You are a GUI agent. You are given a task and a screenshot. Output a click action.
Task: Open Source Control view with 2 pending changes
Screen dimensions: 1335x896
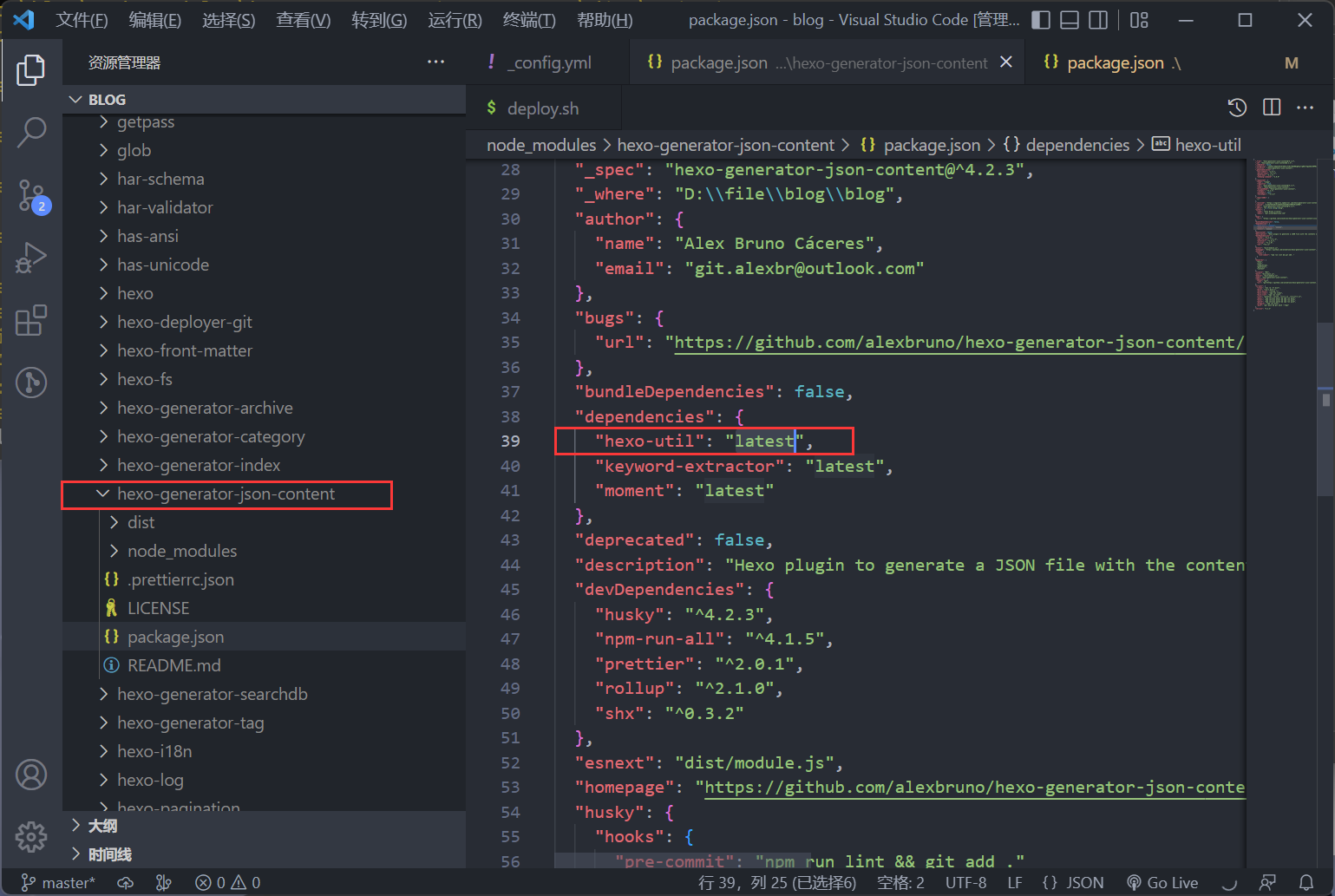pyautogui.click(x=32, y=196)
